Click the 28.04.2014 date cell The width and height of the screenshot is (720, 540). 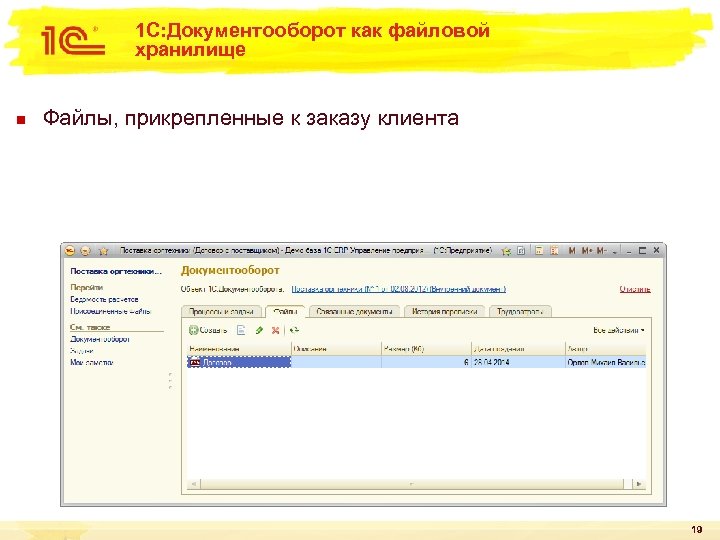click(x=518, y=362)
